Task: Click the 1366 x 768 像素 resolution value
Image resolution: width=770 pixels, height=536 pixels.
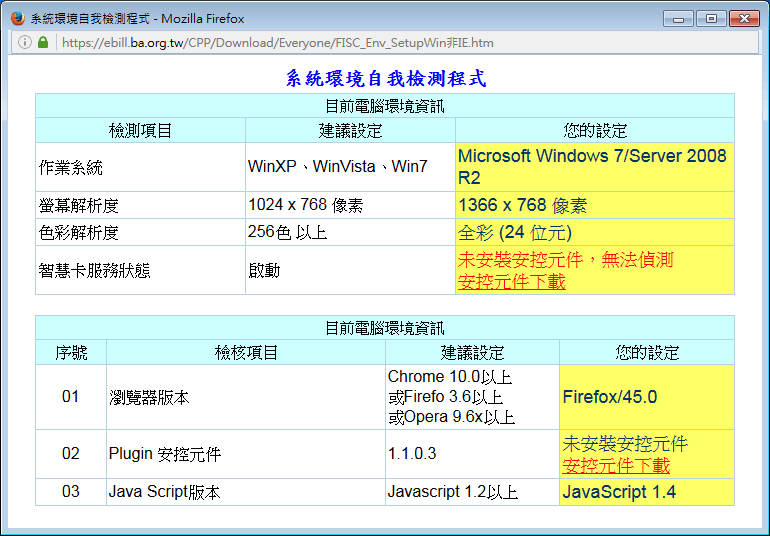Action: tap(522, 206)
